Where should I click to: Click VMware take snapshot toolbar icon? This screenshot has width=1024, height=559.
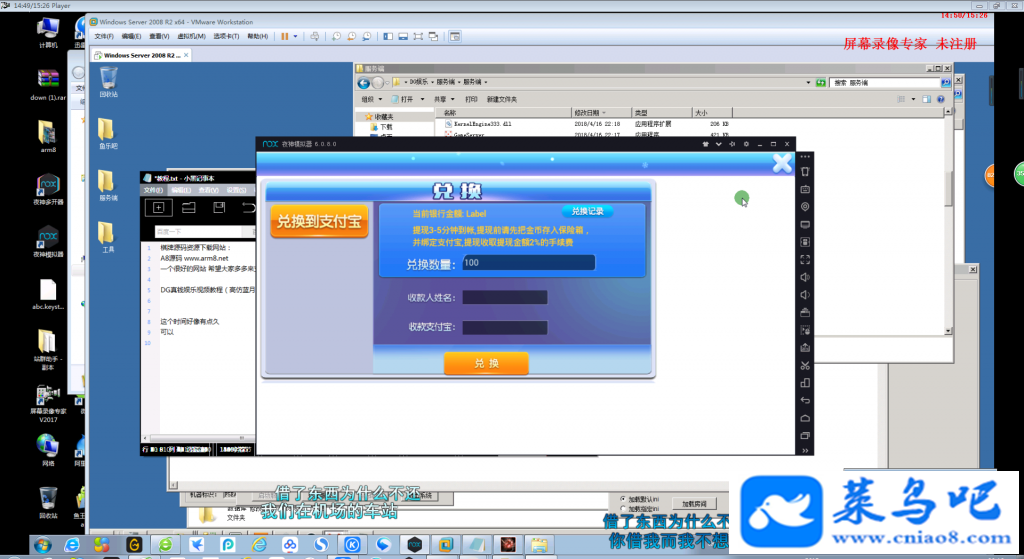336,37
